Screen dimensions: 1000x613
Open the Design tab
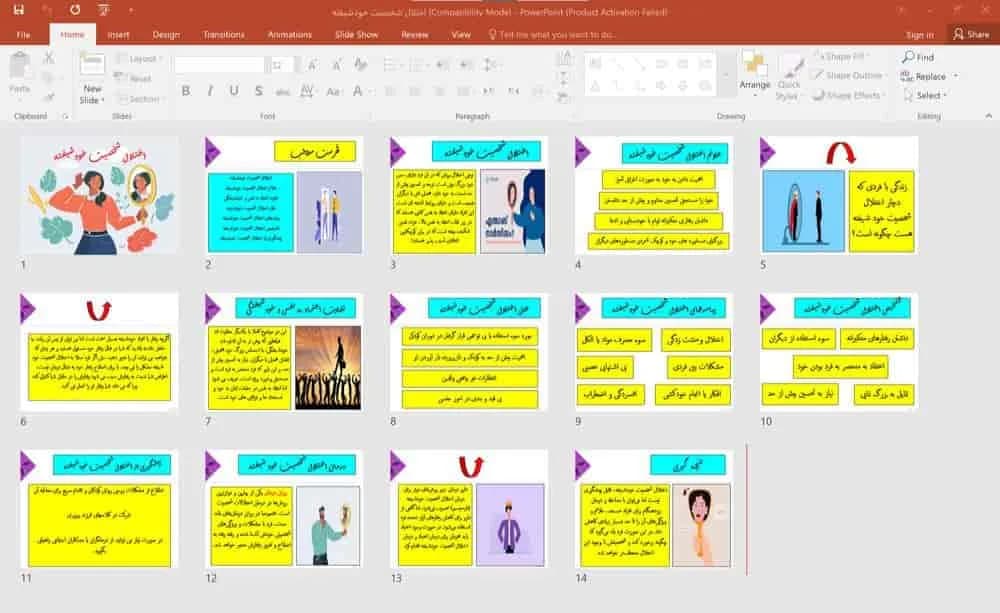pyautogui.click(x=166, y=34)
